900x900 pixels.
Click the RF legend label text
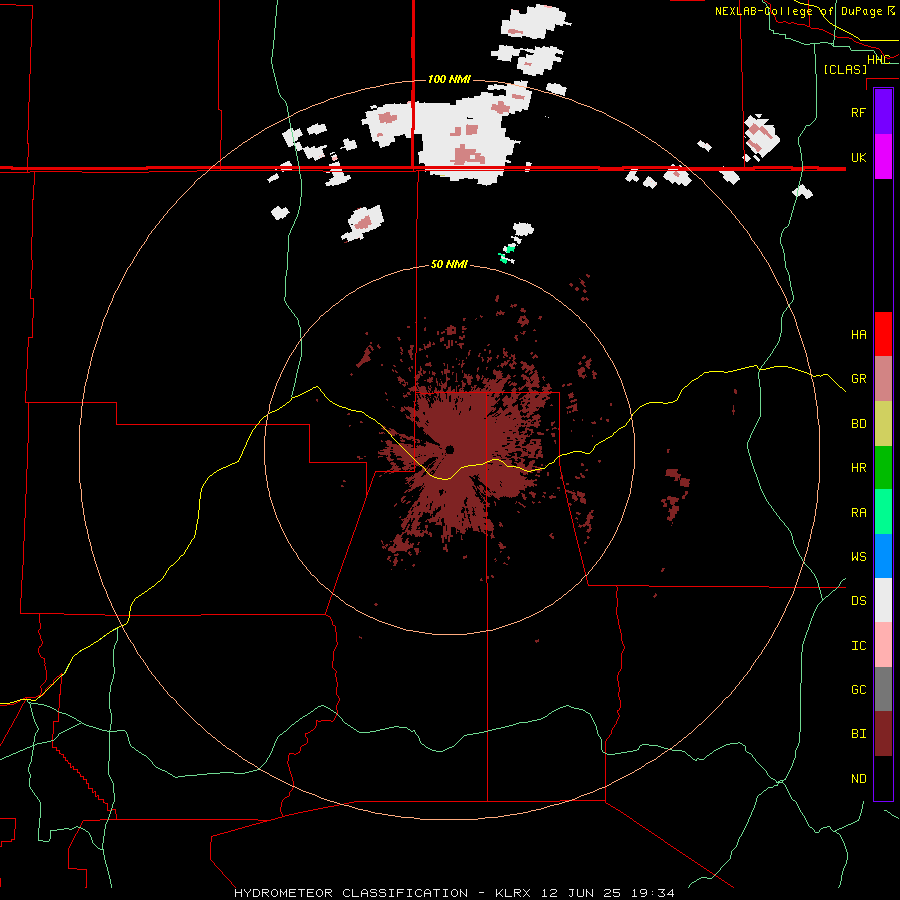(858, 112)
